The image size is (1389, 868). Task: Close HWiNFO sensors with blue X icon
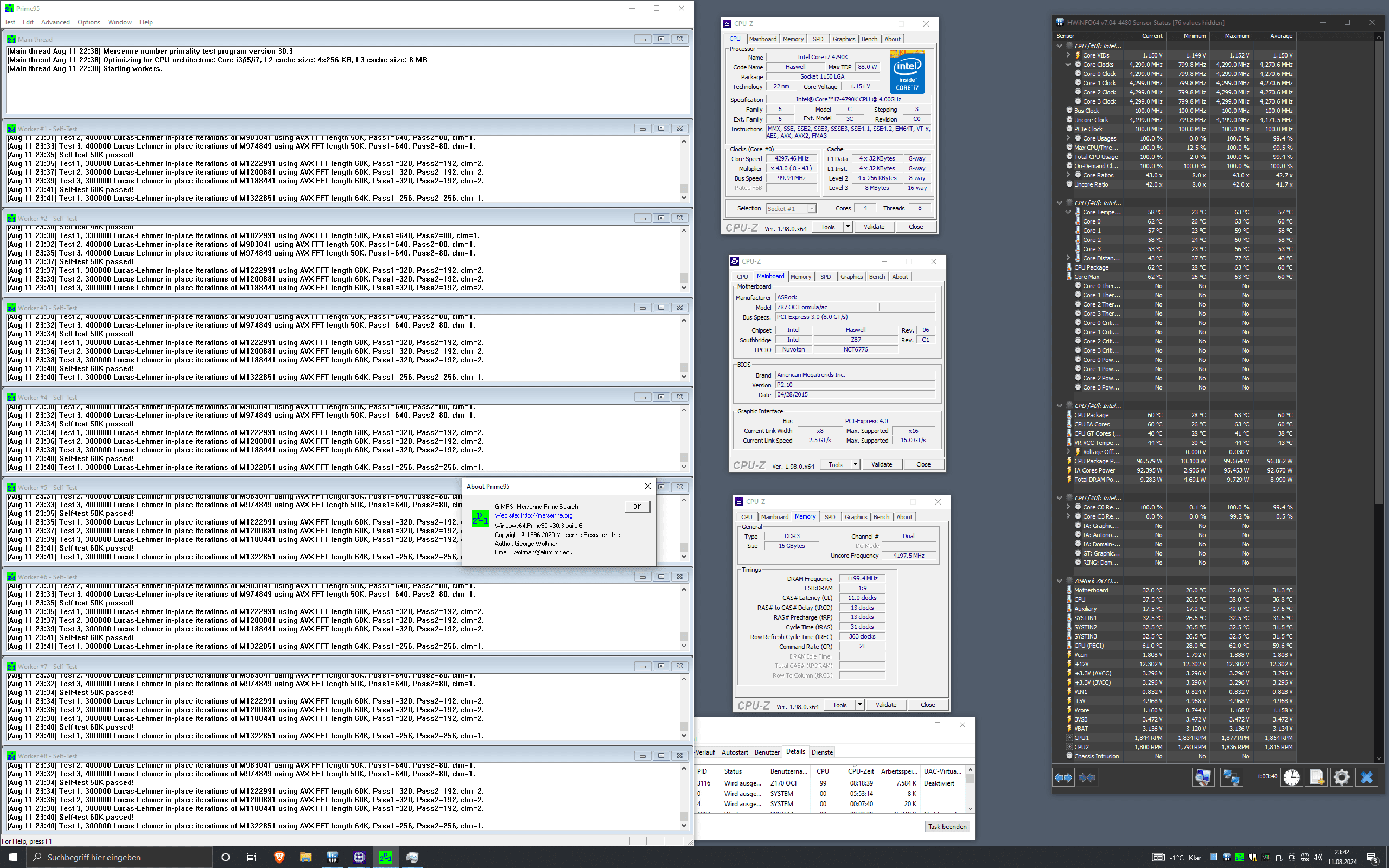point(1367,777)
